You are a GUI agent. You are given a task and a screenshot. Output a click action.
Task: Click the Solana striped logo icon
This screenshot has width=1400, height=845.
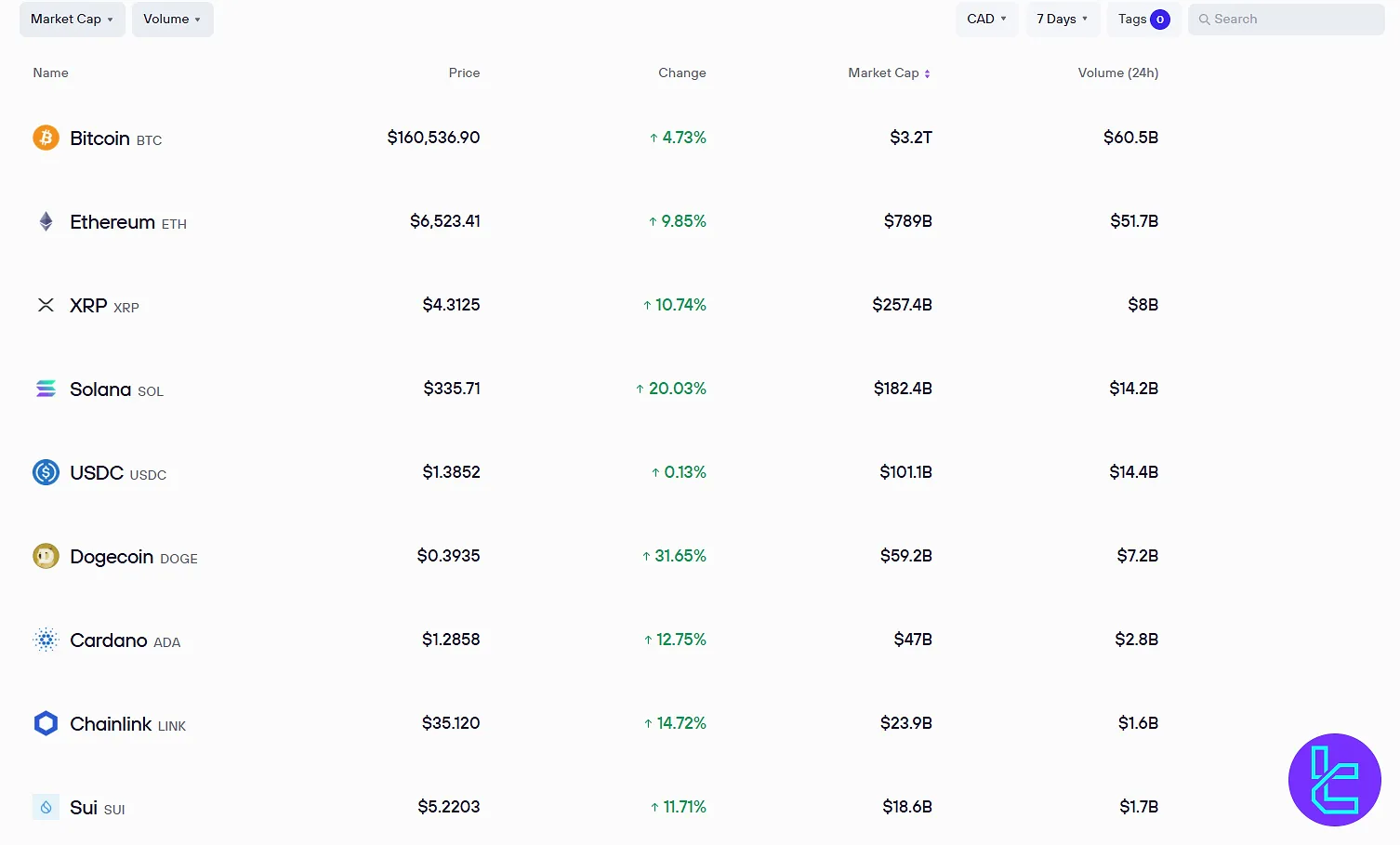[46, 389]
